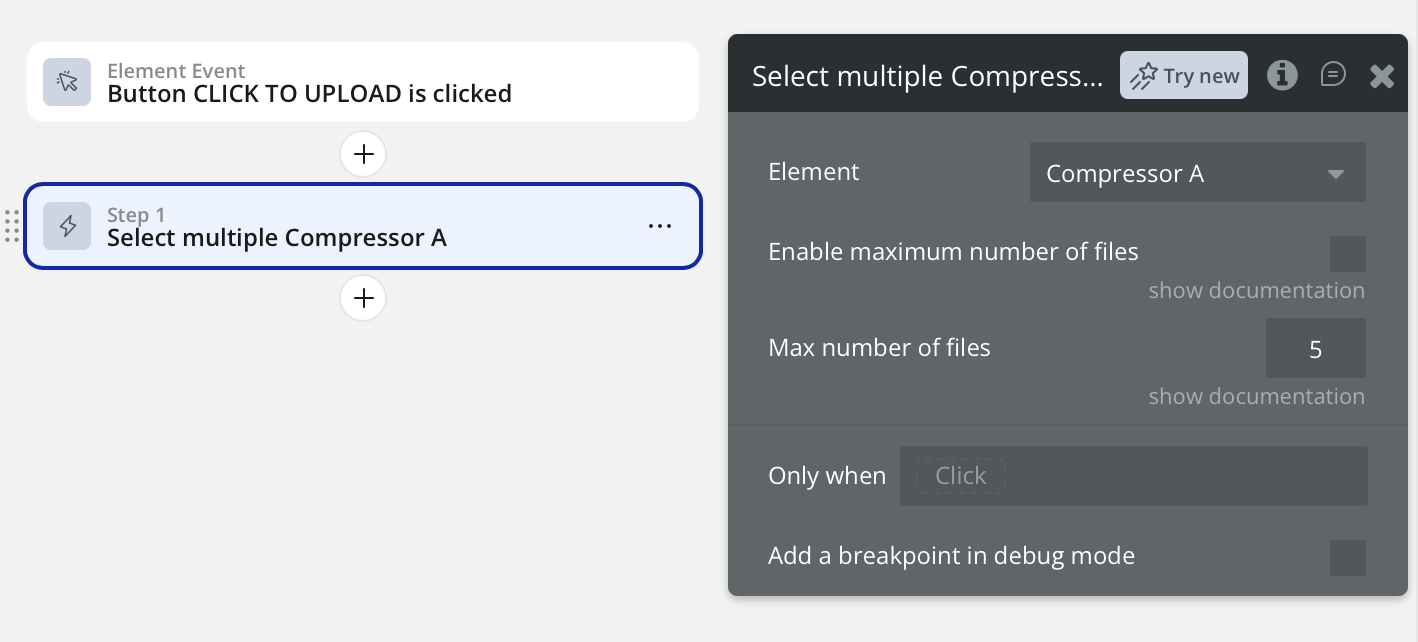This screenshot has height=642, width=1418.
Task: Click the Try new button
Action: click(x=1184, y=76)
